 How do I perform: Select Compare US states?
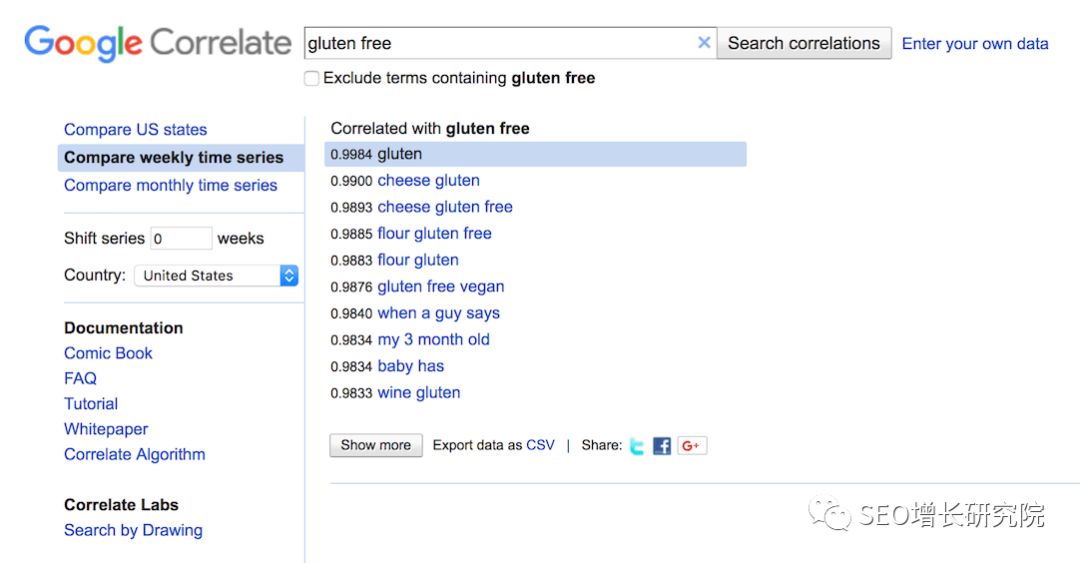coord(135,130)
